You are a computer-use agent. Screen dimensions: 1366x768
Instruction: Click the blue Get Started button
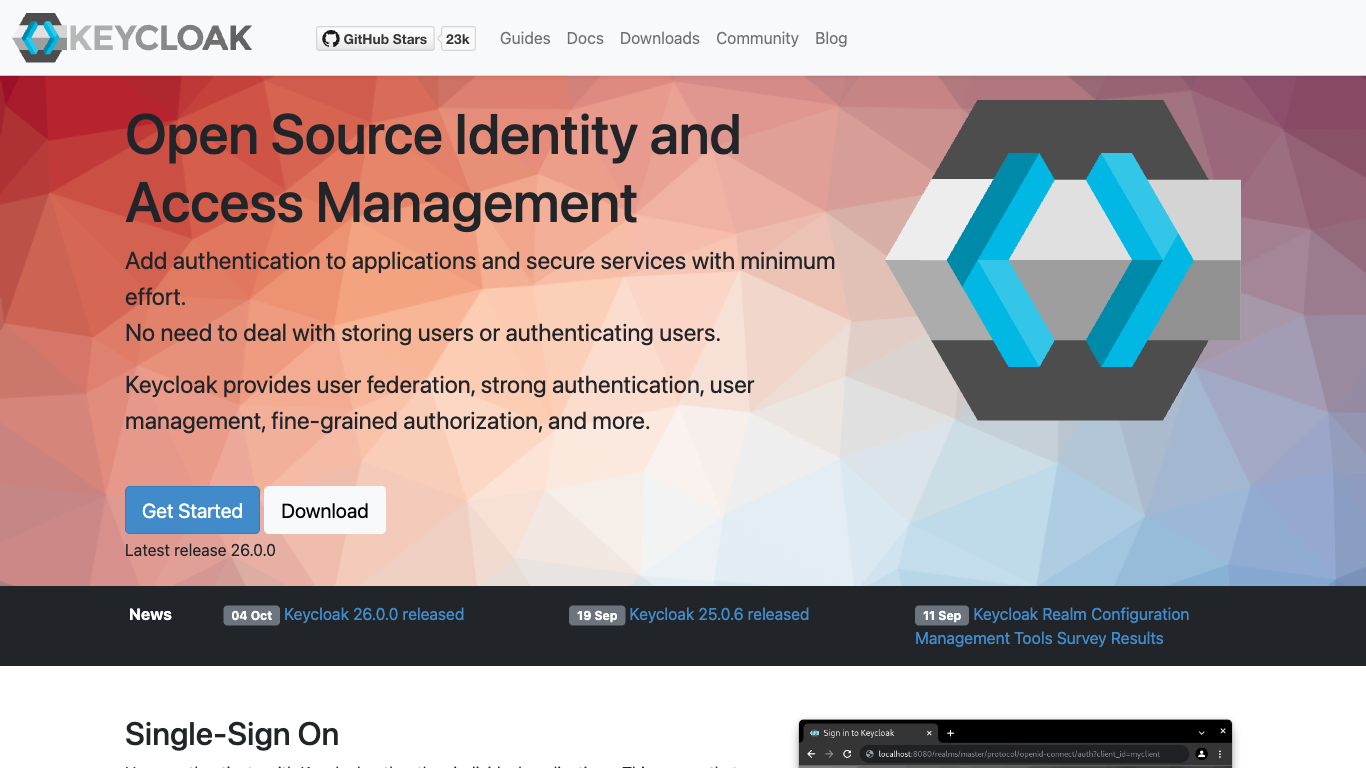click(x=192, y=510)
